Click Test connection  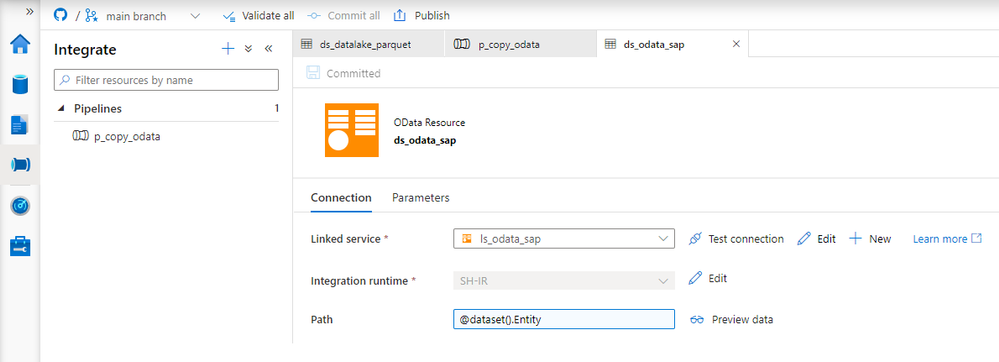click(737, 239)
